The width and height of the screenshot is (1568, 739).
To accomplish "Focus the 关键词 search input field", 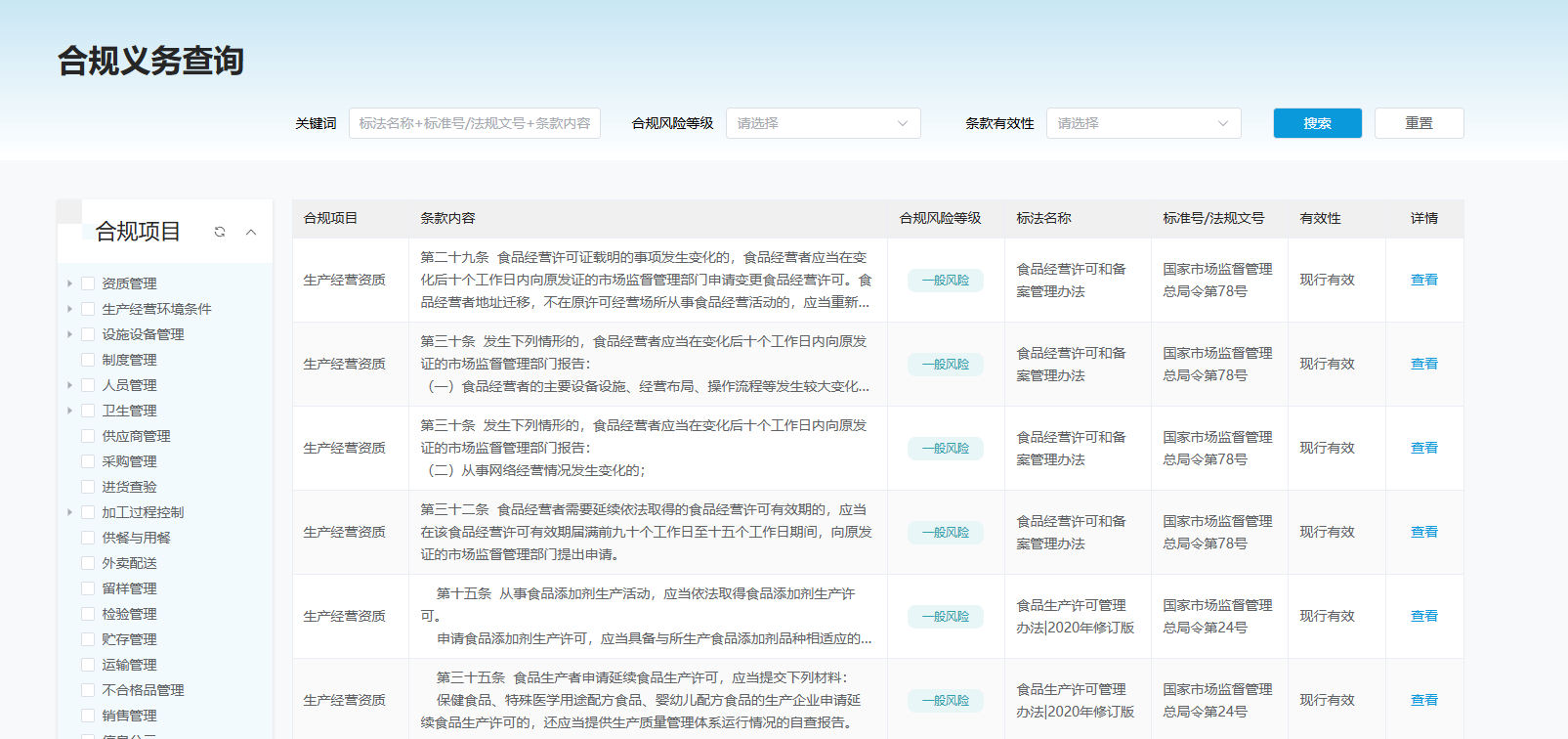I will 475,123.
